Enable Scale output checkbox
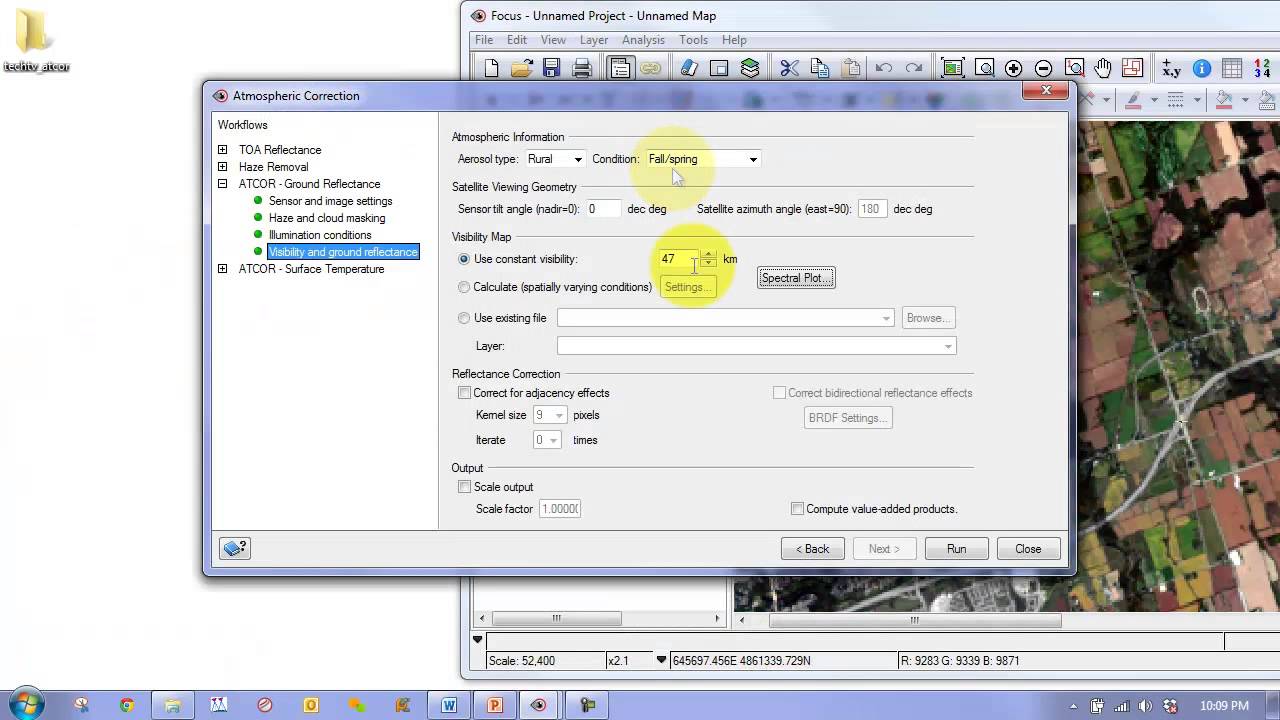The image size is (1280, 720). [x=464, y=487]
